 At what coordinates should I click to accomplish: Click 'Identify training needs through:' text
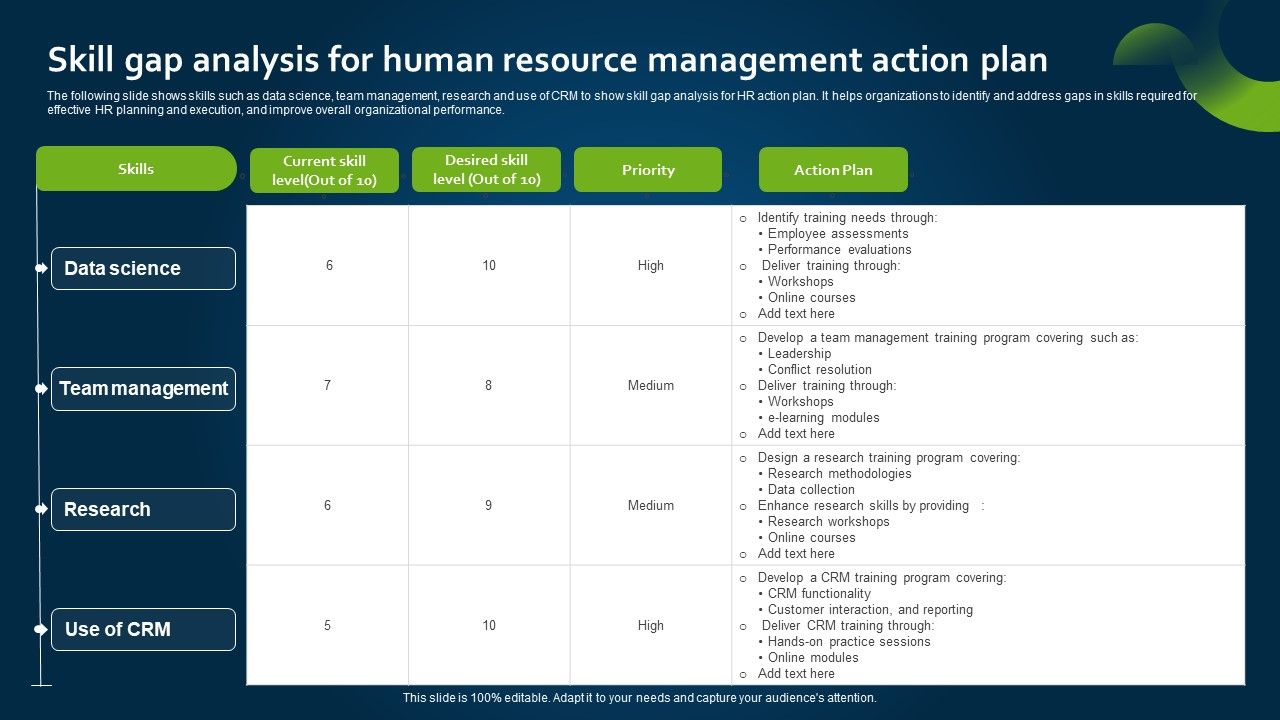coord(847,217)
